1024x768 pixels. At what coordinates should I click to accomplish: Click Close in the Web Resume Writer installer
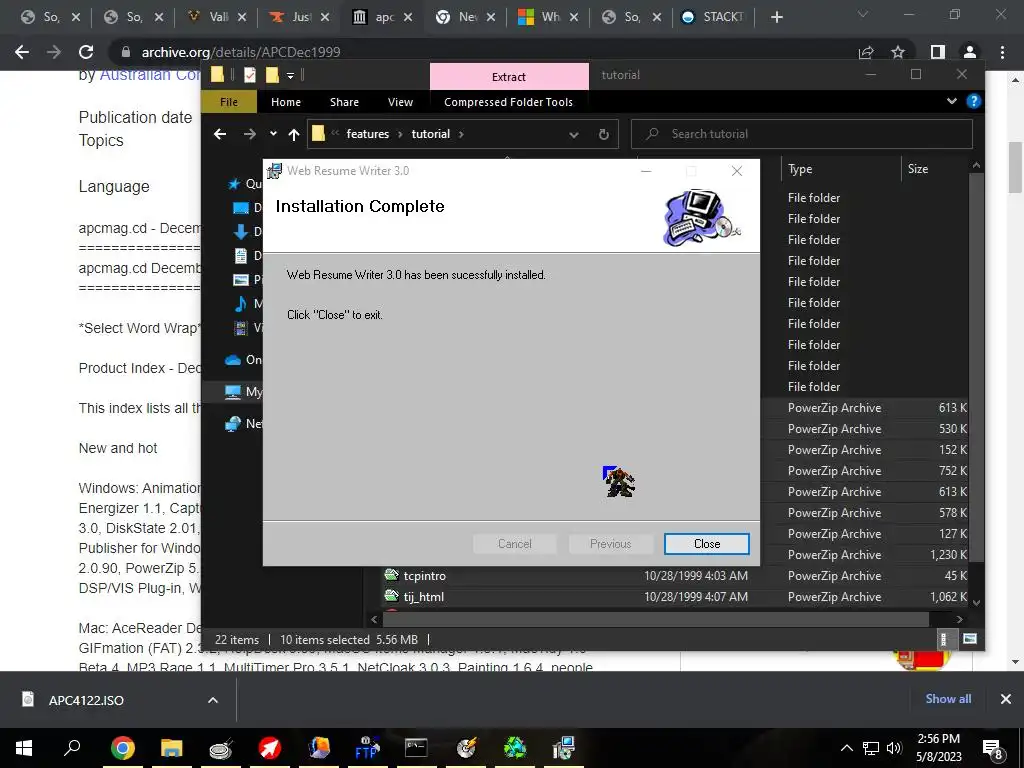(x=707, y=544)
